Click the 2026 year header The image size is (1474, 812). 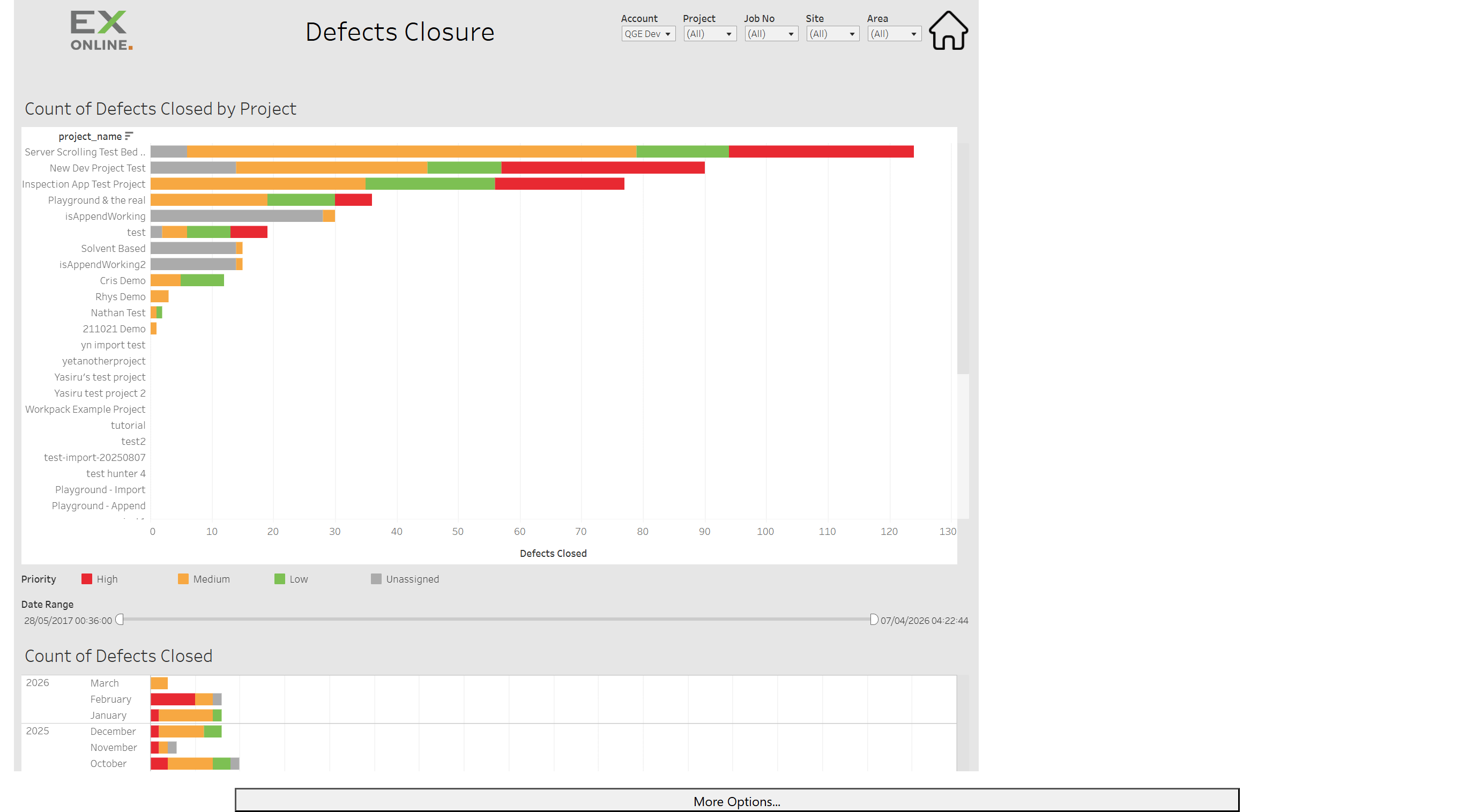coord(37,682)
